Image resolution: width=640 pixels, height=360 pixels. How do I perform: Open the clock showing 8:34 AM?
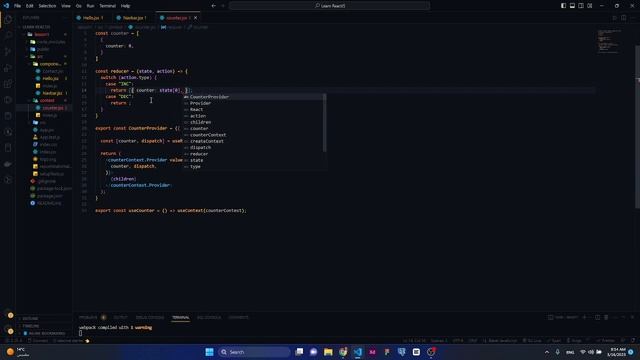coord(616,352)
